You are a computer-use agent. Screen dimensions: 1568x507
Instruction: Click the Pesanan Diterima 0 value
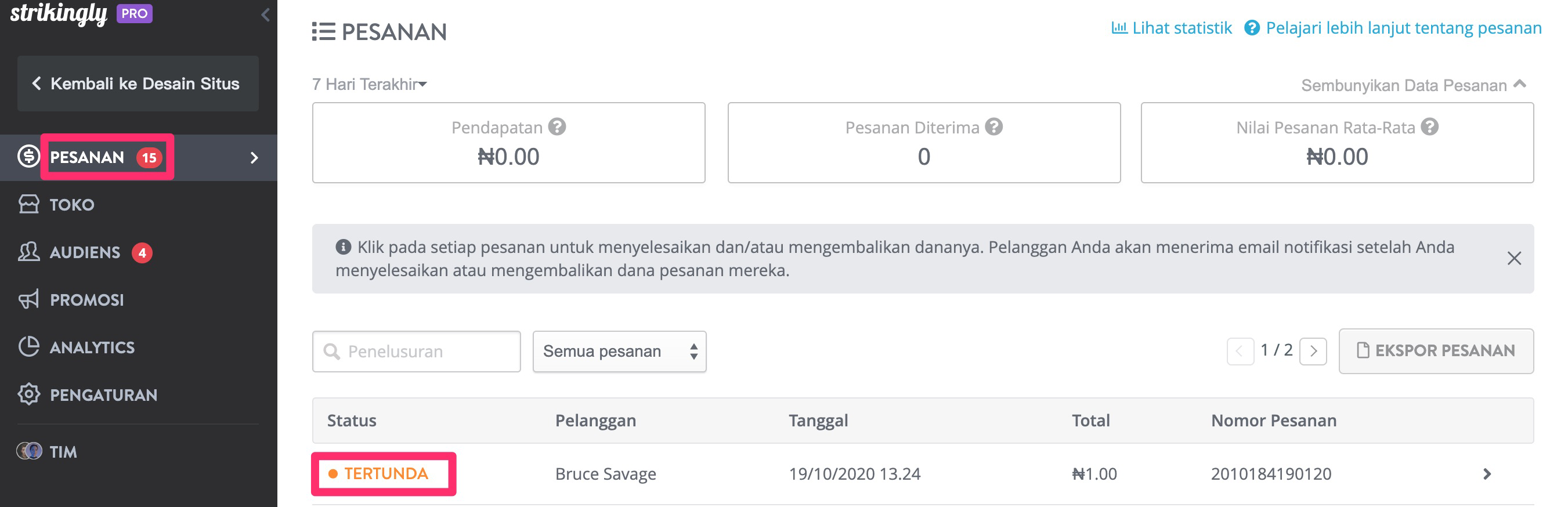tap(924, 157)
